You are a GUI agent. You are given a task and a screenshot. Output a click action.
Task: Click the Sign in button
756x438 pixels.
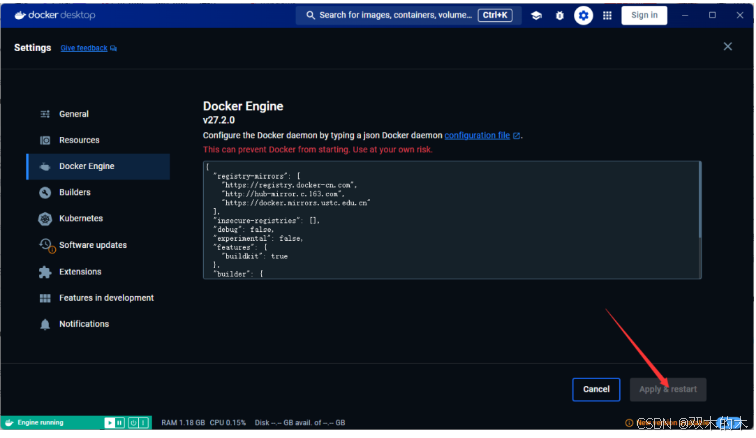644,15
